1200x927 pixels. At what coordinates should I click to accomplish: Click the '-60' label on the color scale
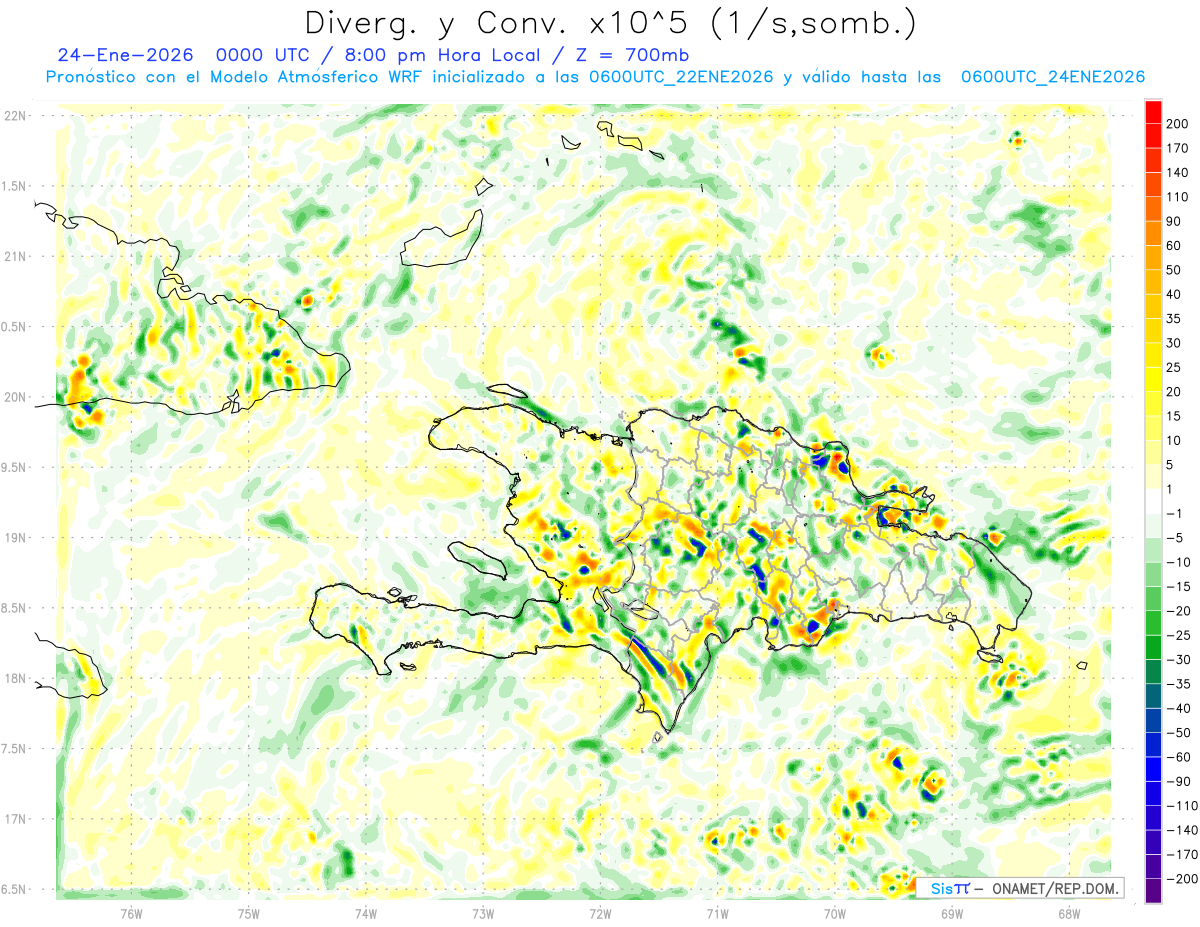(1180, 757)
